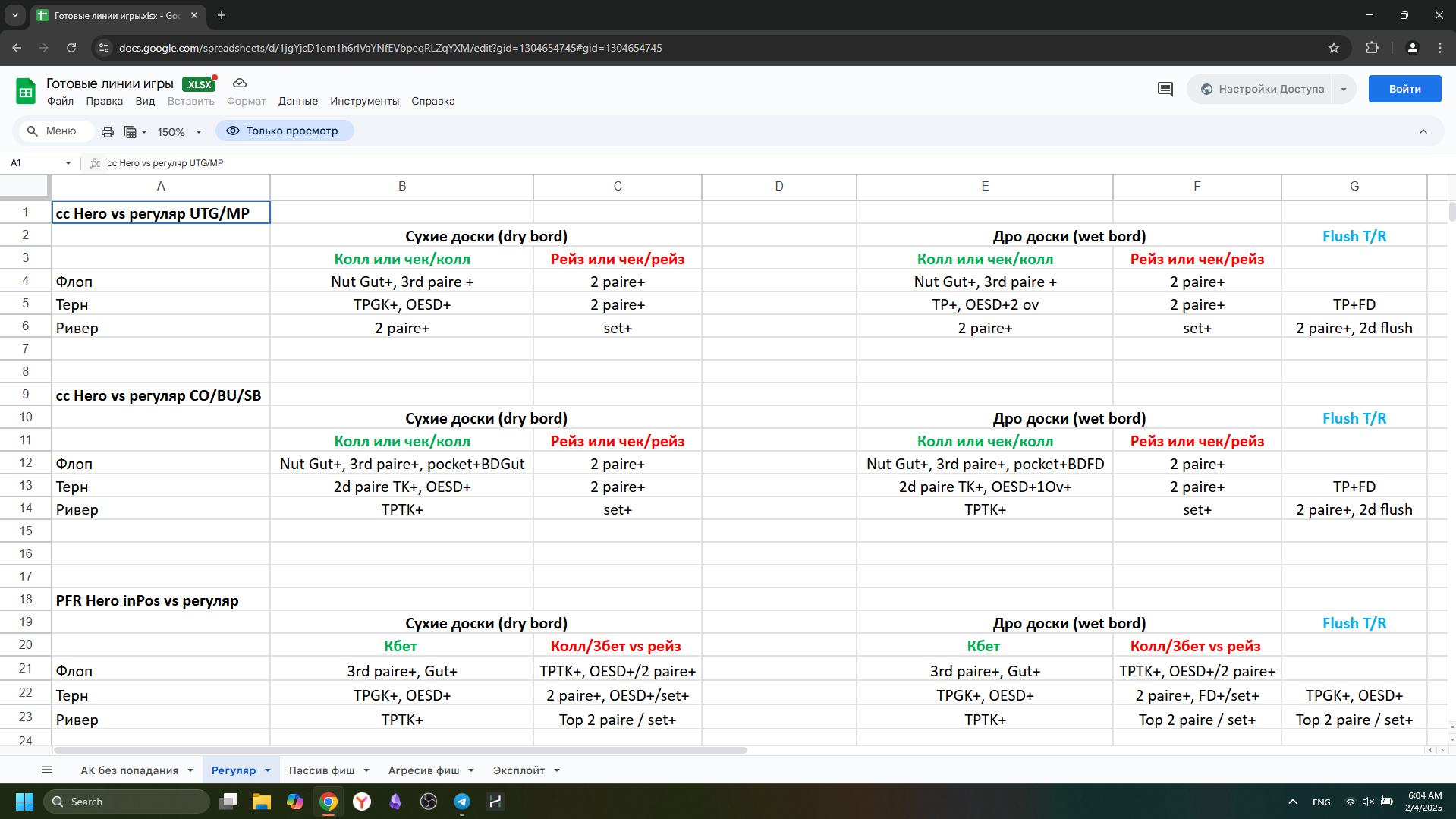Reload the page
The image size is (1456, 819).
[71, 48]
